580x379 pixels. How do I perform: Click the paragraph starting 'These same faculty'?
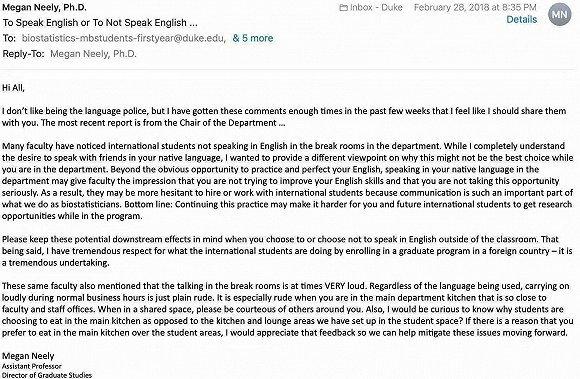coord(287,309)
